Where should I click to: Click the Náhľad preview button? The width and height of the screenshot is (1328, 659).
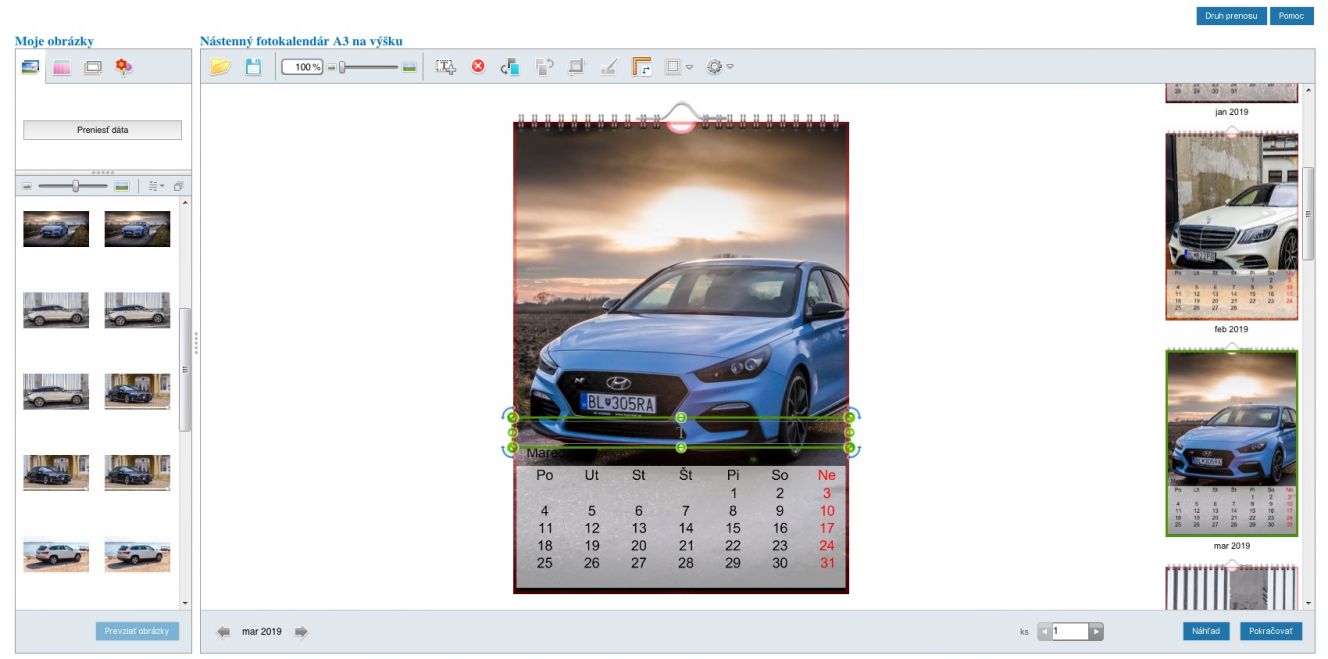click(1207, 631)
